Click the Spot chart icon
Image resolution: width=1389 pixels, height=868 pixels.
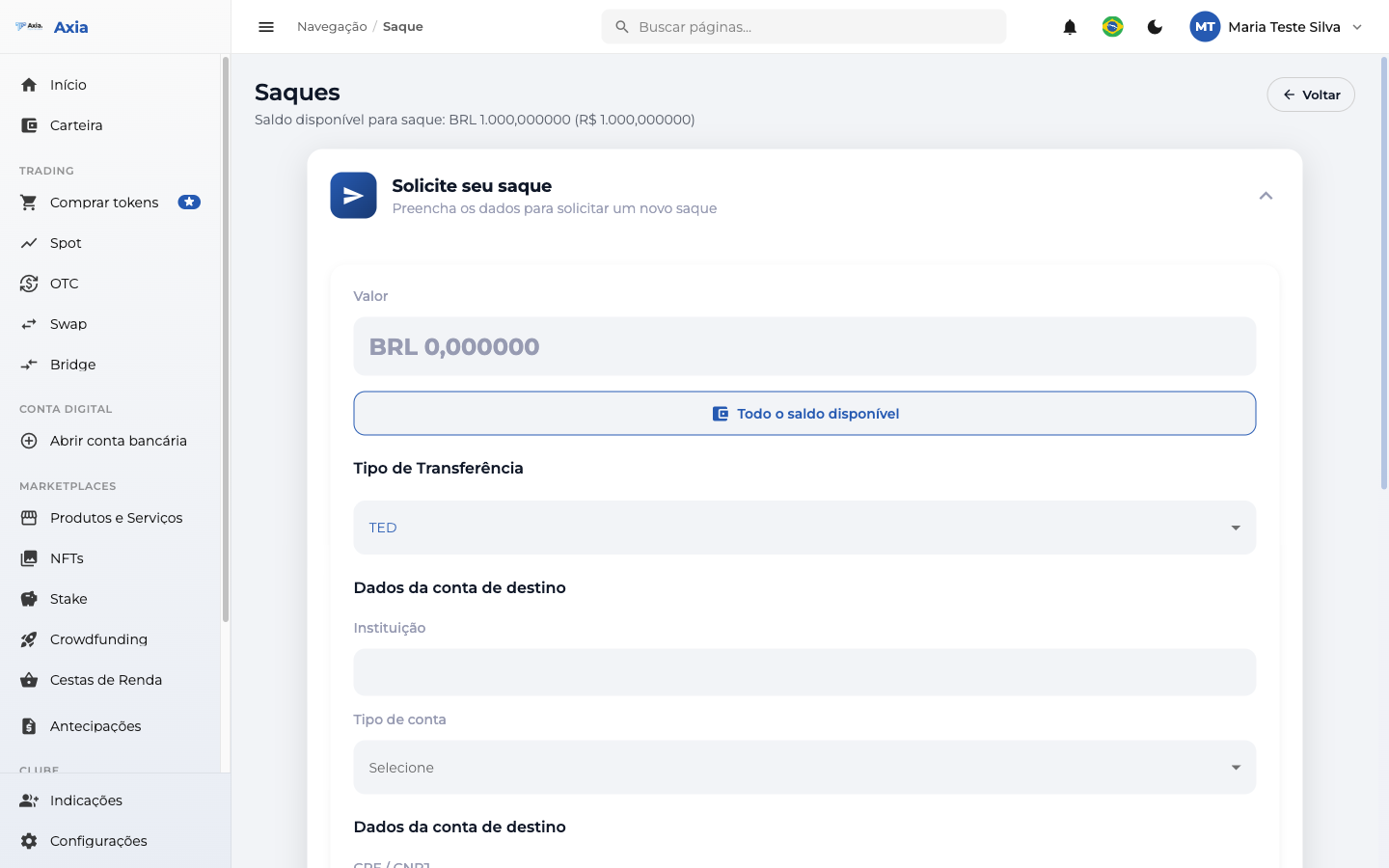coord(29,243)
